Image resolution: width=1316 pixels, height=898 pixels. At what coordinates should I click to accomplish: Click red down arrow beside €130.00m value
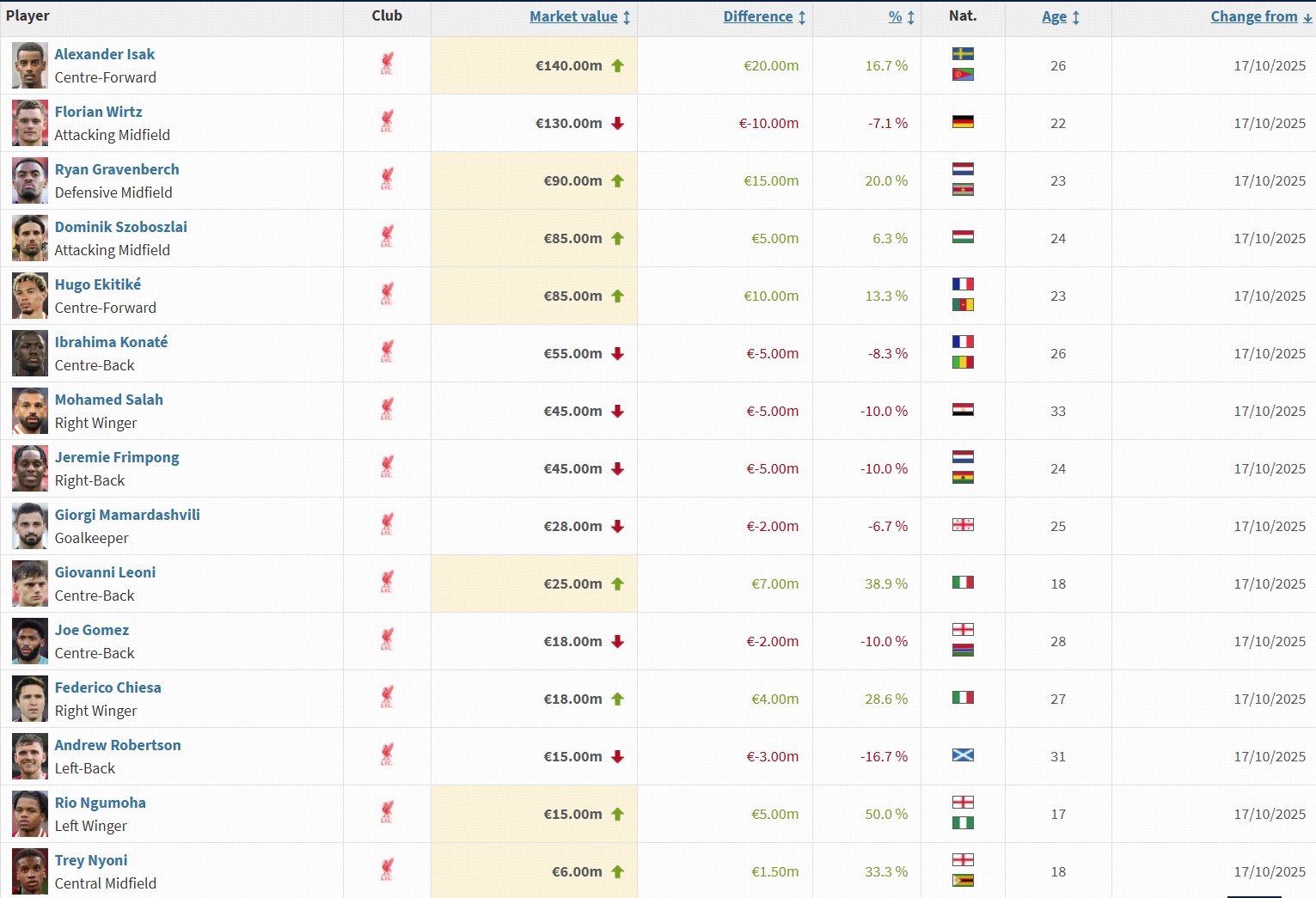pyautogui.click(x=617, y=124)
